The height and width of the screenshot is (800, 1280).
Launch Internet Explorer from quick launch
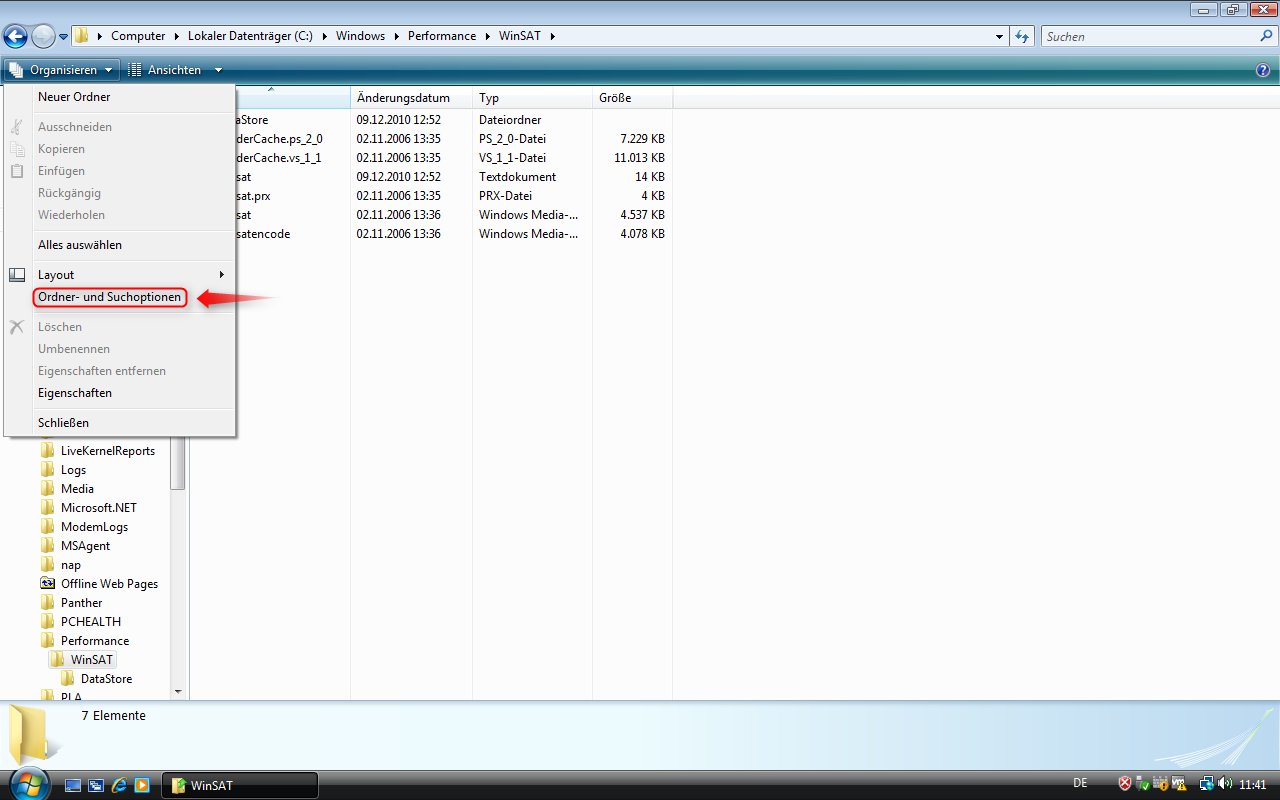[119, 785]
